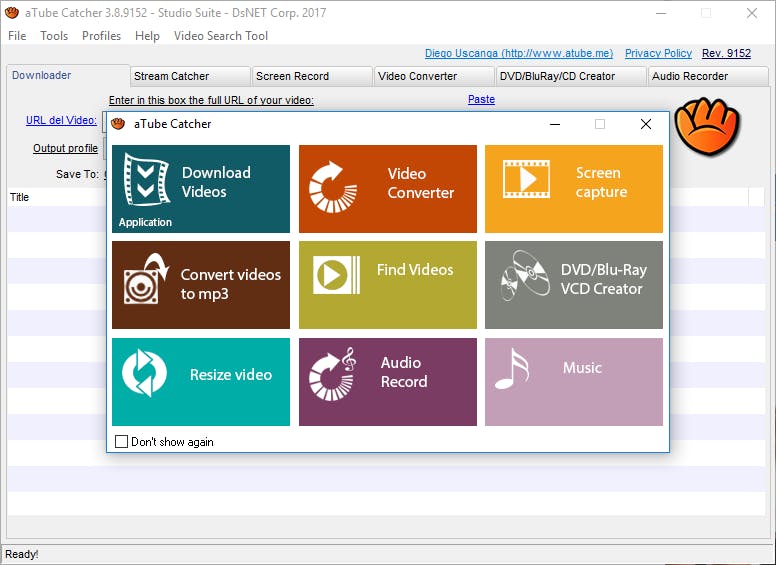This screenshot has width=776, height=565.
Task: Click the Application caption on Download tile
Action: [145, 222]
